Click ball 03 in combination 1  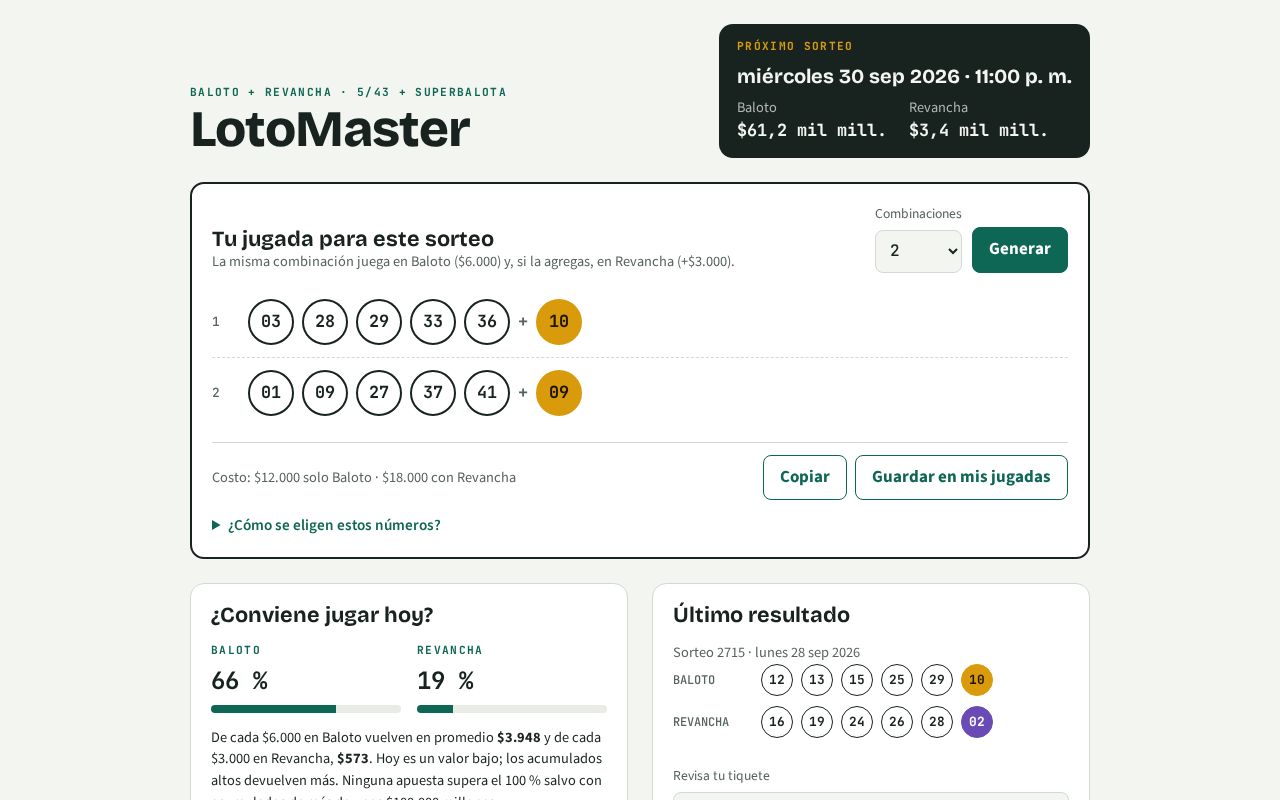(271, 322)
